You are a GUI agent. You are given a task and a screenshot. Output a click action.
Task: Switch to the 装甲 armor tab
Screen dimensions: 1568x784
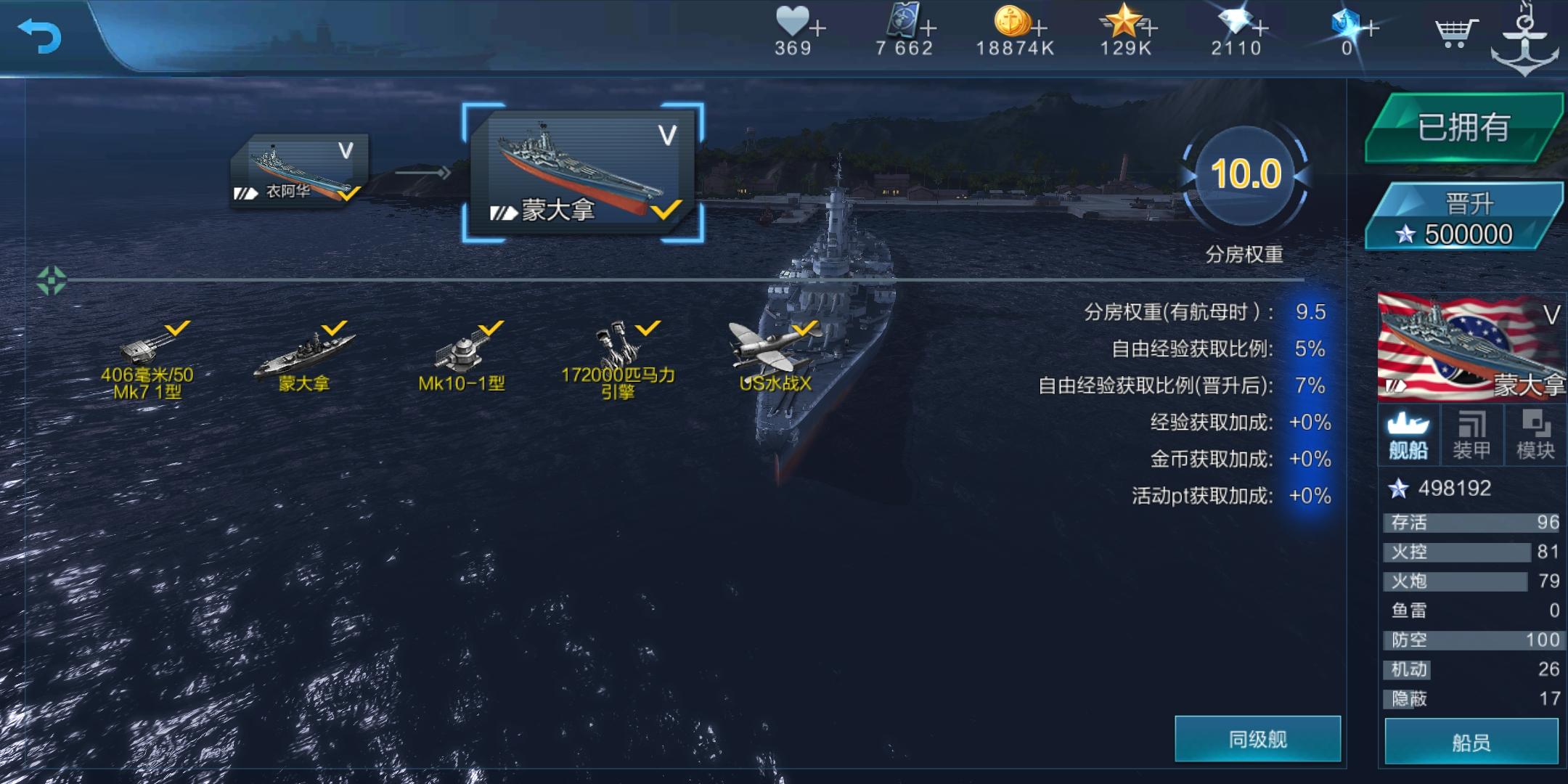click(x=1471, y=436)
